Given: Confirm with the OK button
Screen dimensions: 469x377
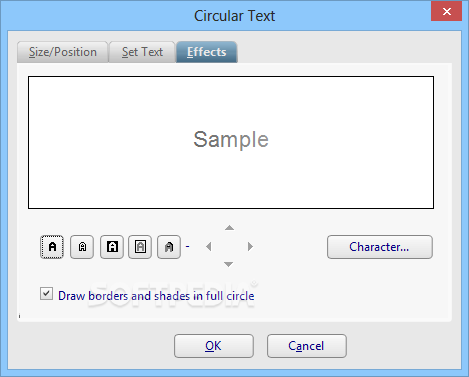Looking at the screenshot, I should click(214, 346).
